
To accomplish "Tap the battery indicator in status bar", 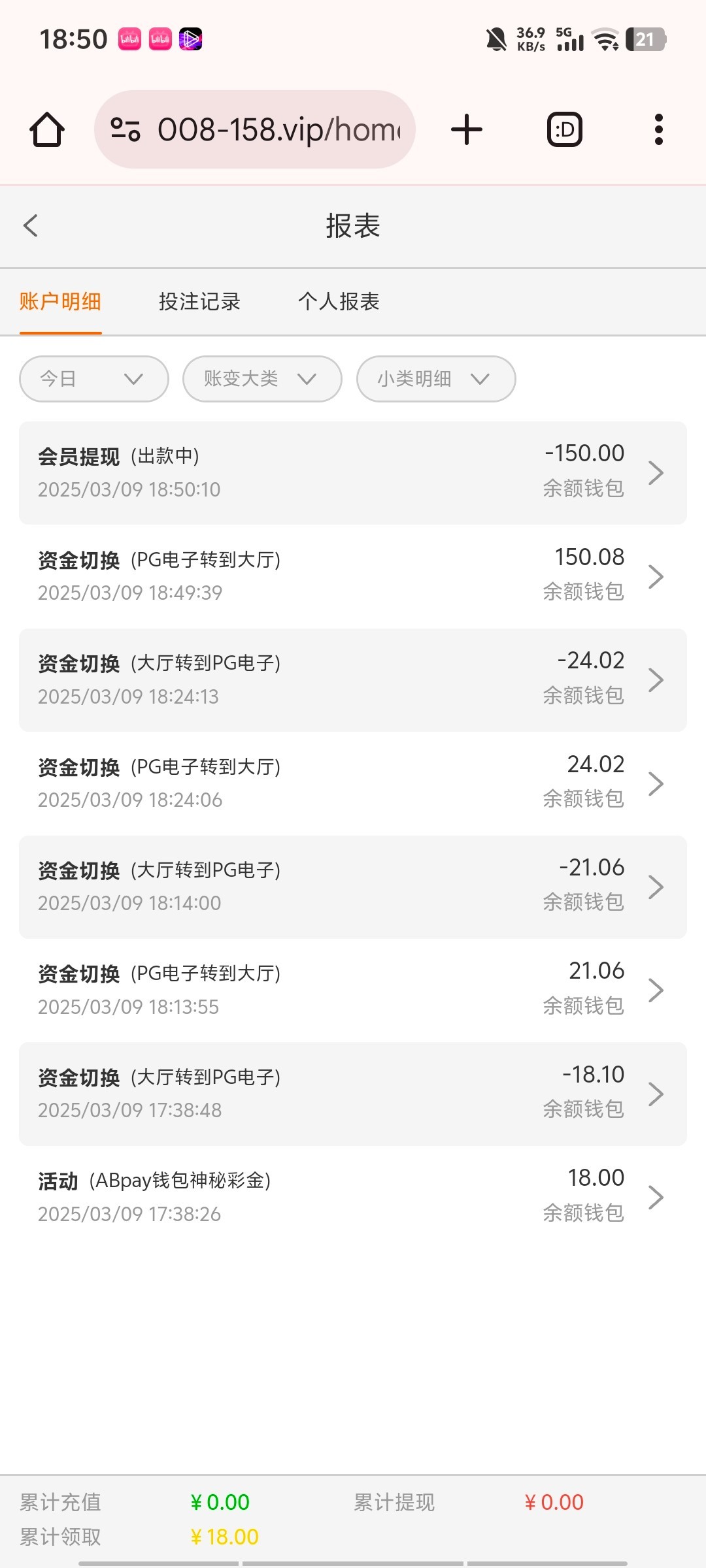I will pos(645,39).
